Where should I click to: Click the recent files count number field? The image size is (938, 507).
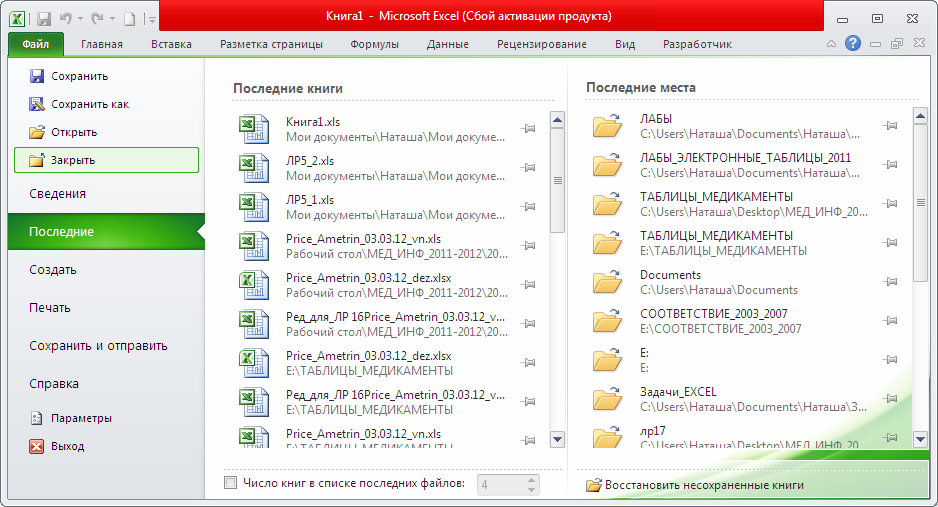(x=501, y=485)
